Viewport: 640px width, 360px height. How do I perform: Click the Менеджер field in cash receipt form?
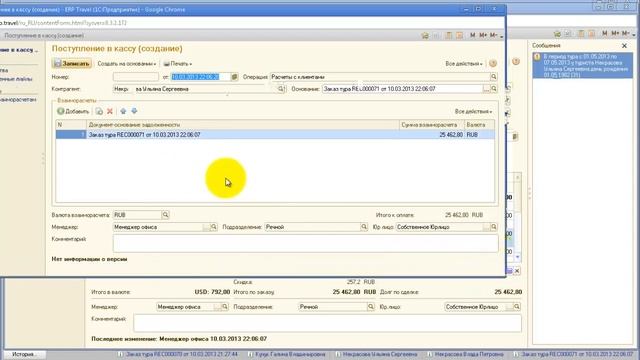click(x=158, y=227)
